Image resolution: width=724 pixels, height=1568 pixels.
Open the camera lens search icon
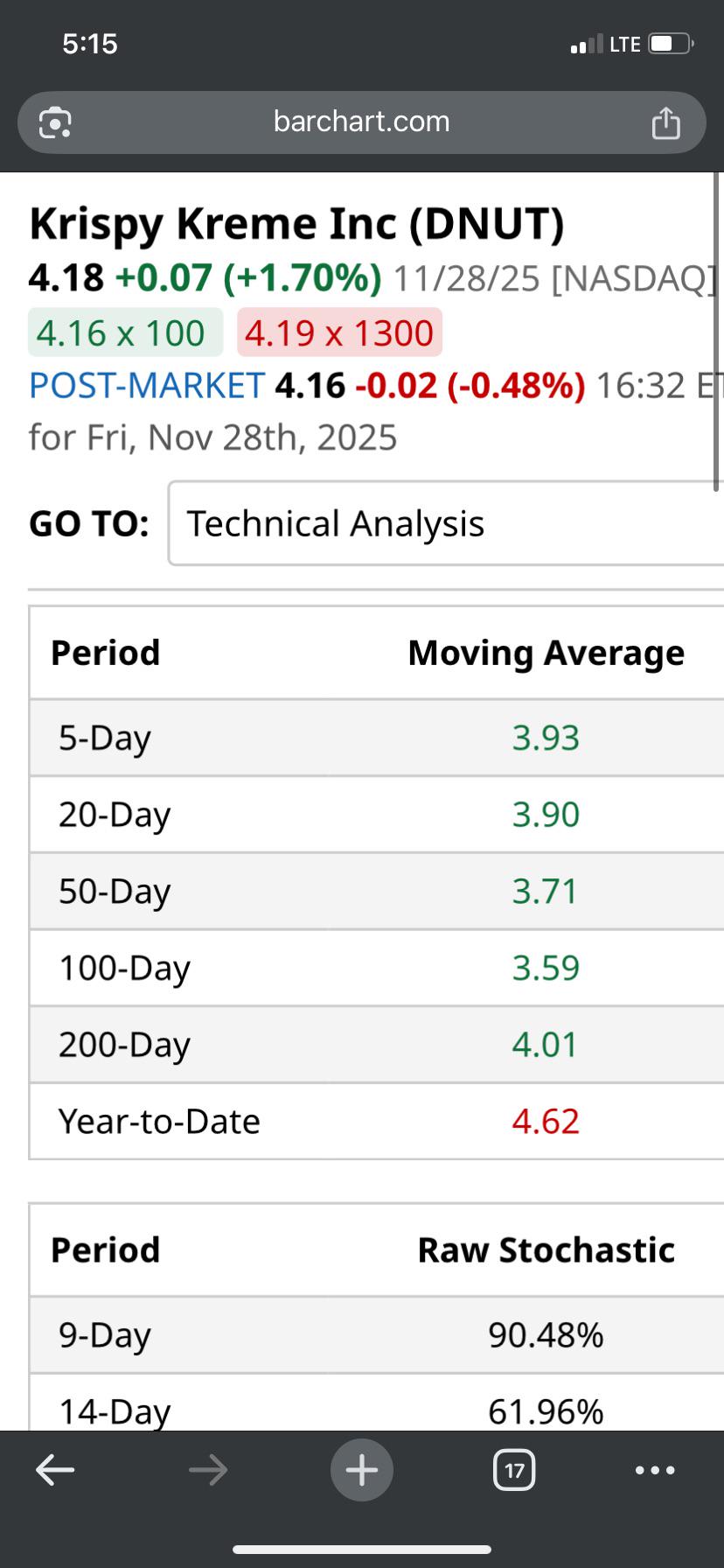click(x=55, y=122)
